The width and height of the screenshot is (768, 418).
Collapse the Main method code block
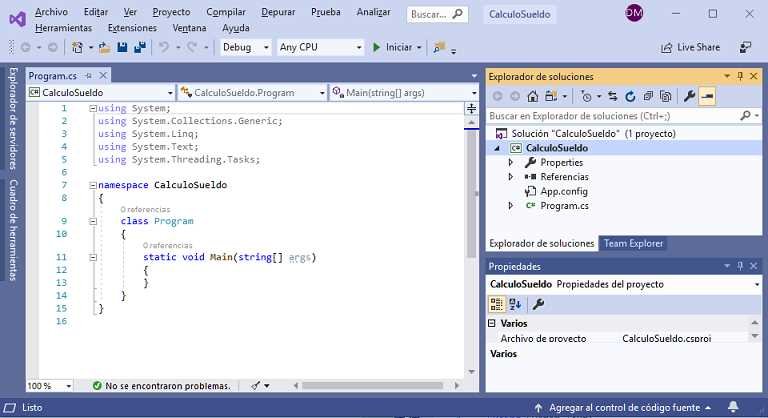[93, 257]
